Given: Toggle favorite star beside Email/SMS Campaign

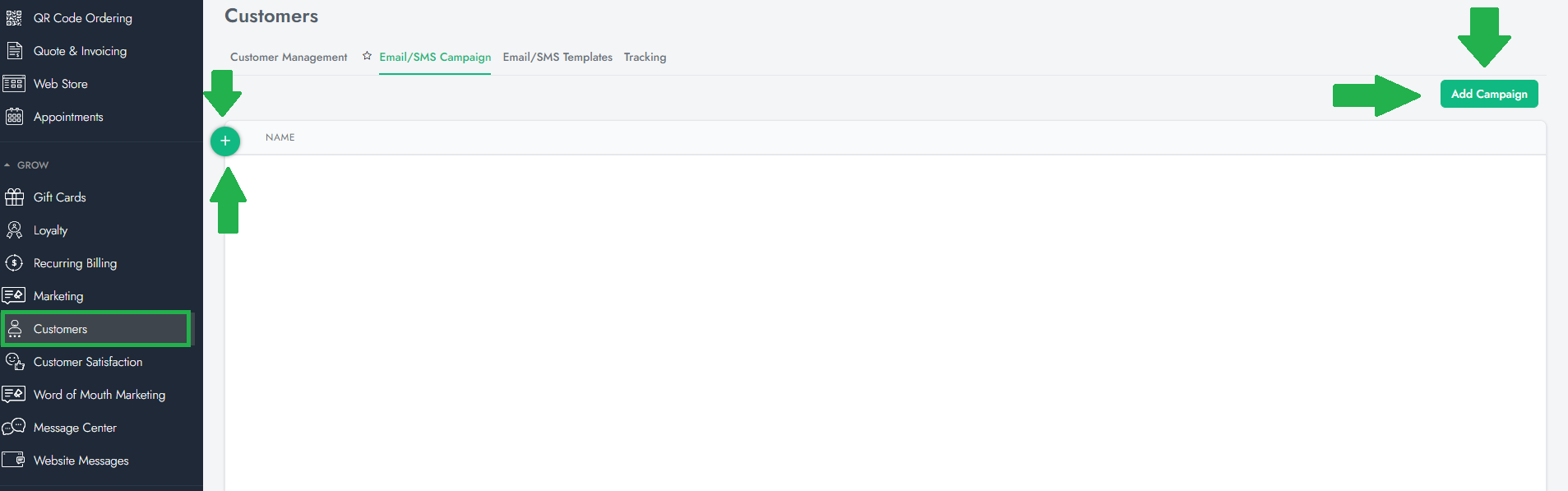Looking at the screenshot, I should click(367, 56).
